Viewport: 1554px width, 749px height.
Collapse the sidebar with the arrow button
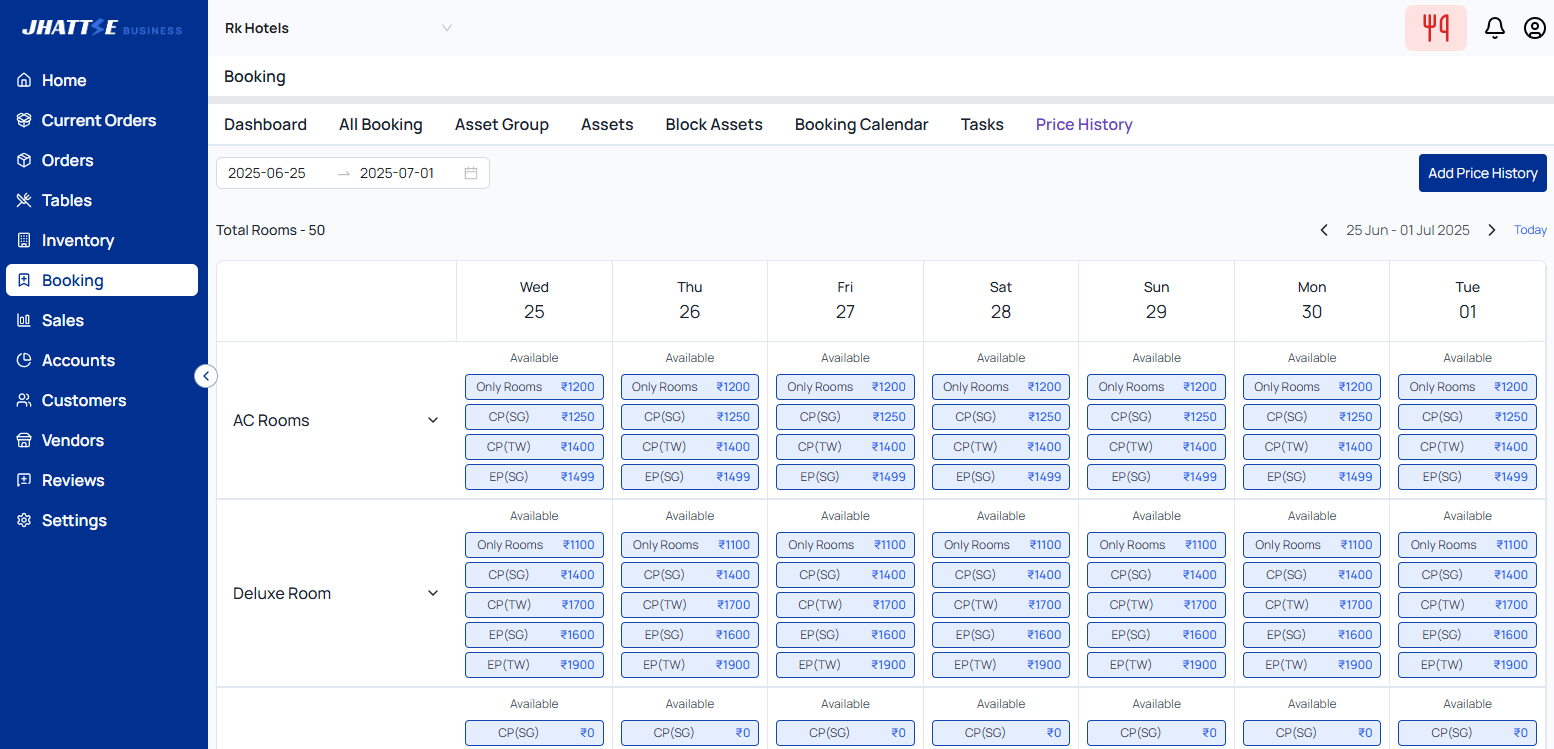pos(206,376)
